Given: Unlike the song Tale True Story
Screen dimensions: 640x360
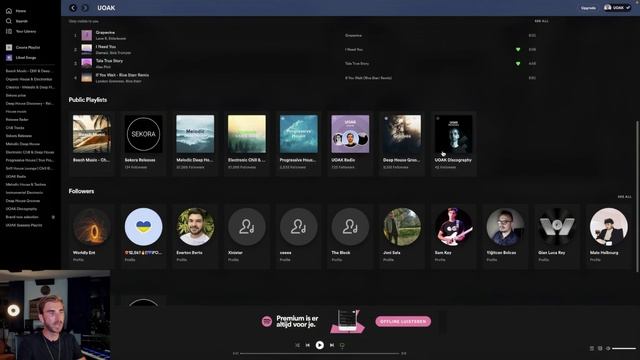Looking at the screenshot, I should point(518,64).
